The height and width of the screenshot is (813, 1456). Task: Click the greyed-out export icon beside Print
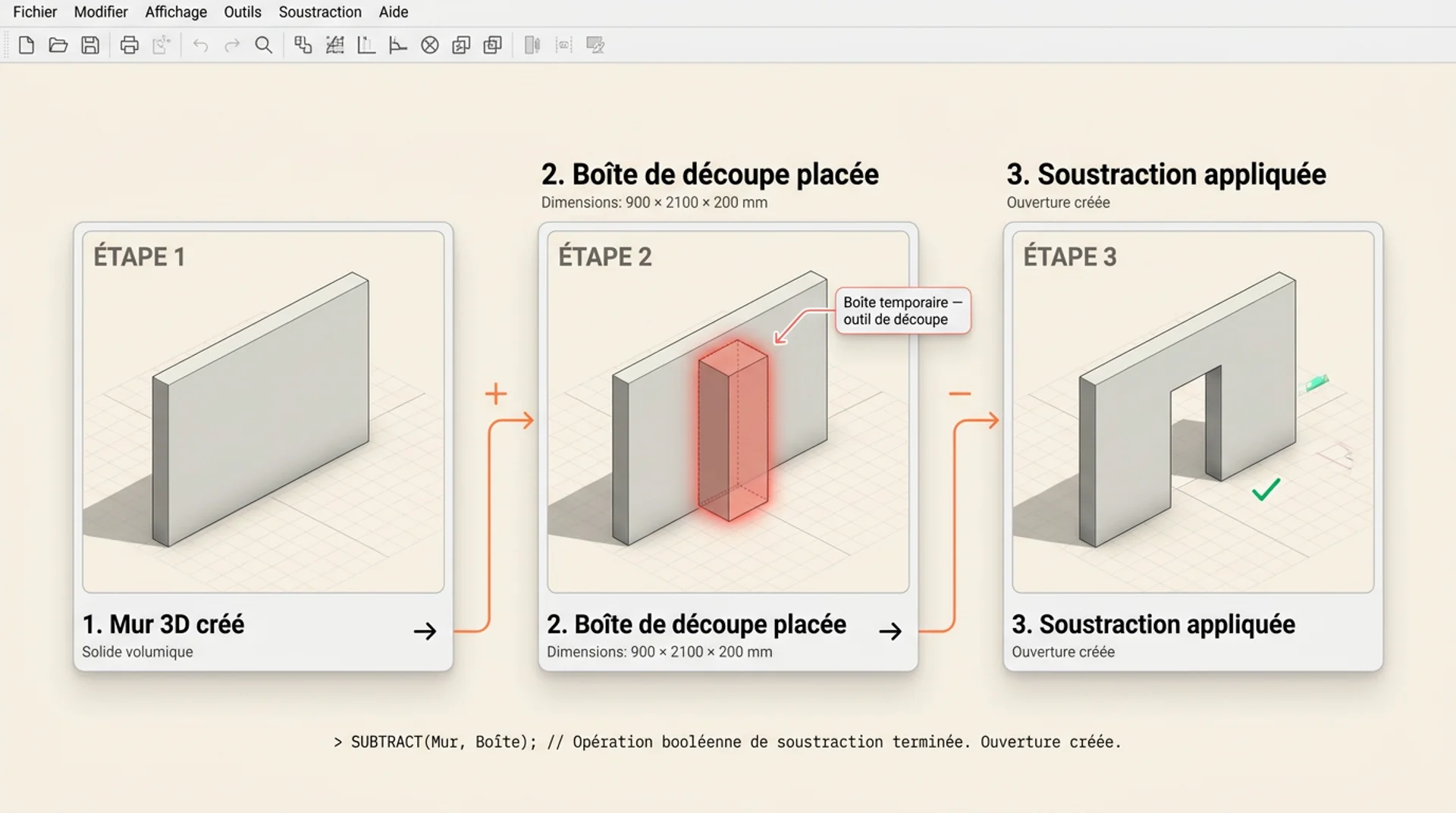(161, 46)
